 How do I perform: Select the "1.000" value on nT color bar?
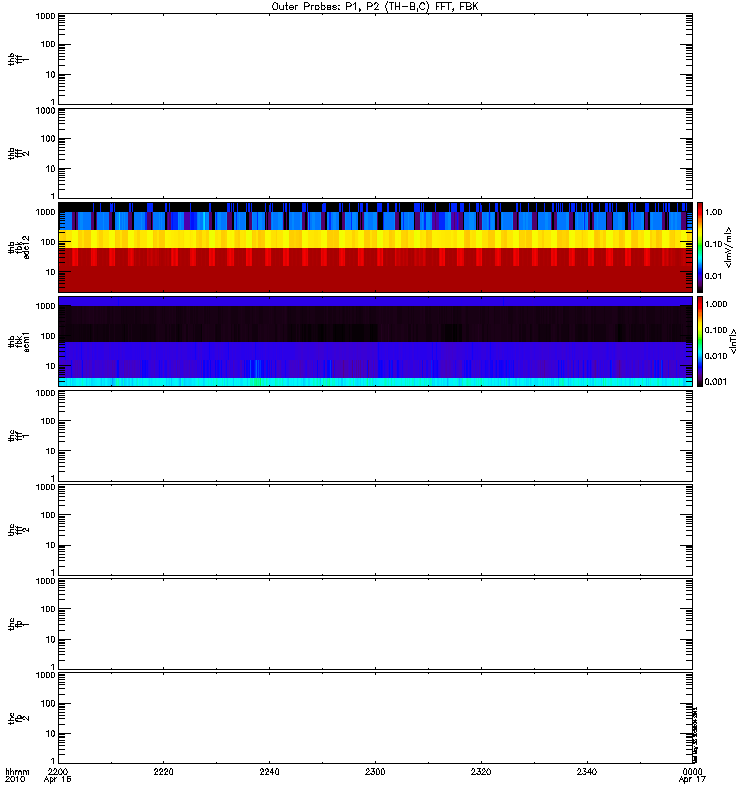tap(716, 304)
